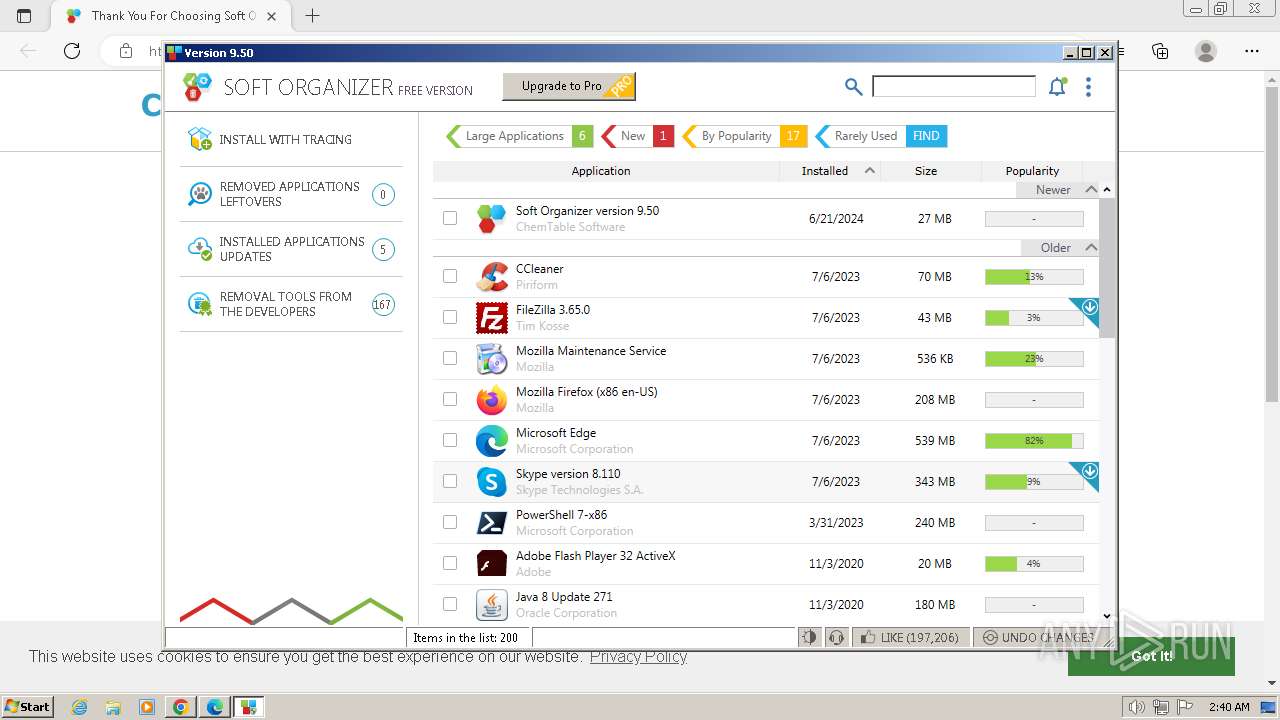Open Internet Explorer from the taskbar
The height and width of the screenshot is (720, 1280).
tap(80, 707)
